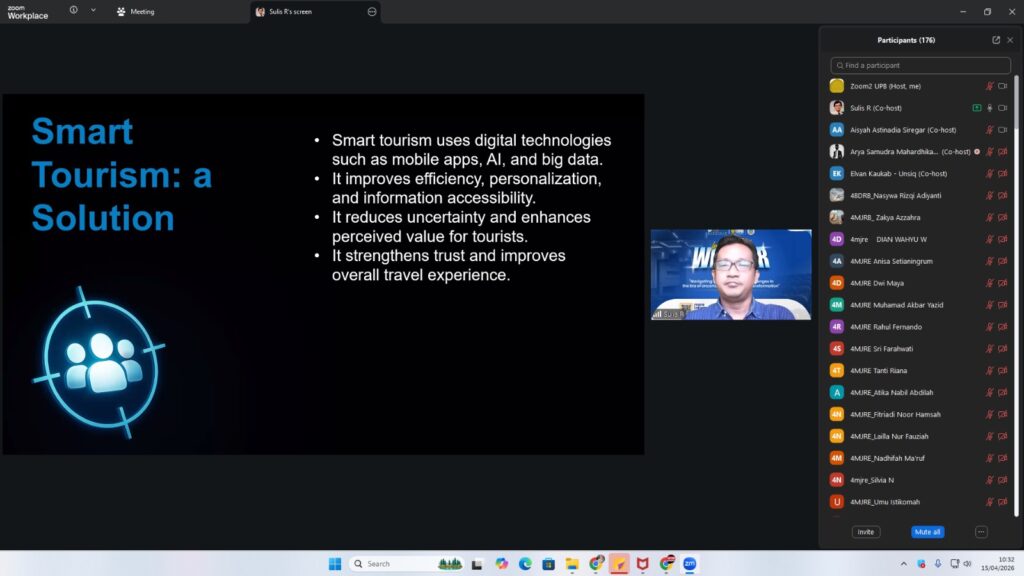
Task: Toggle Zoom2 UPB host microphone mute
Action: 990,86
